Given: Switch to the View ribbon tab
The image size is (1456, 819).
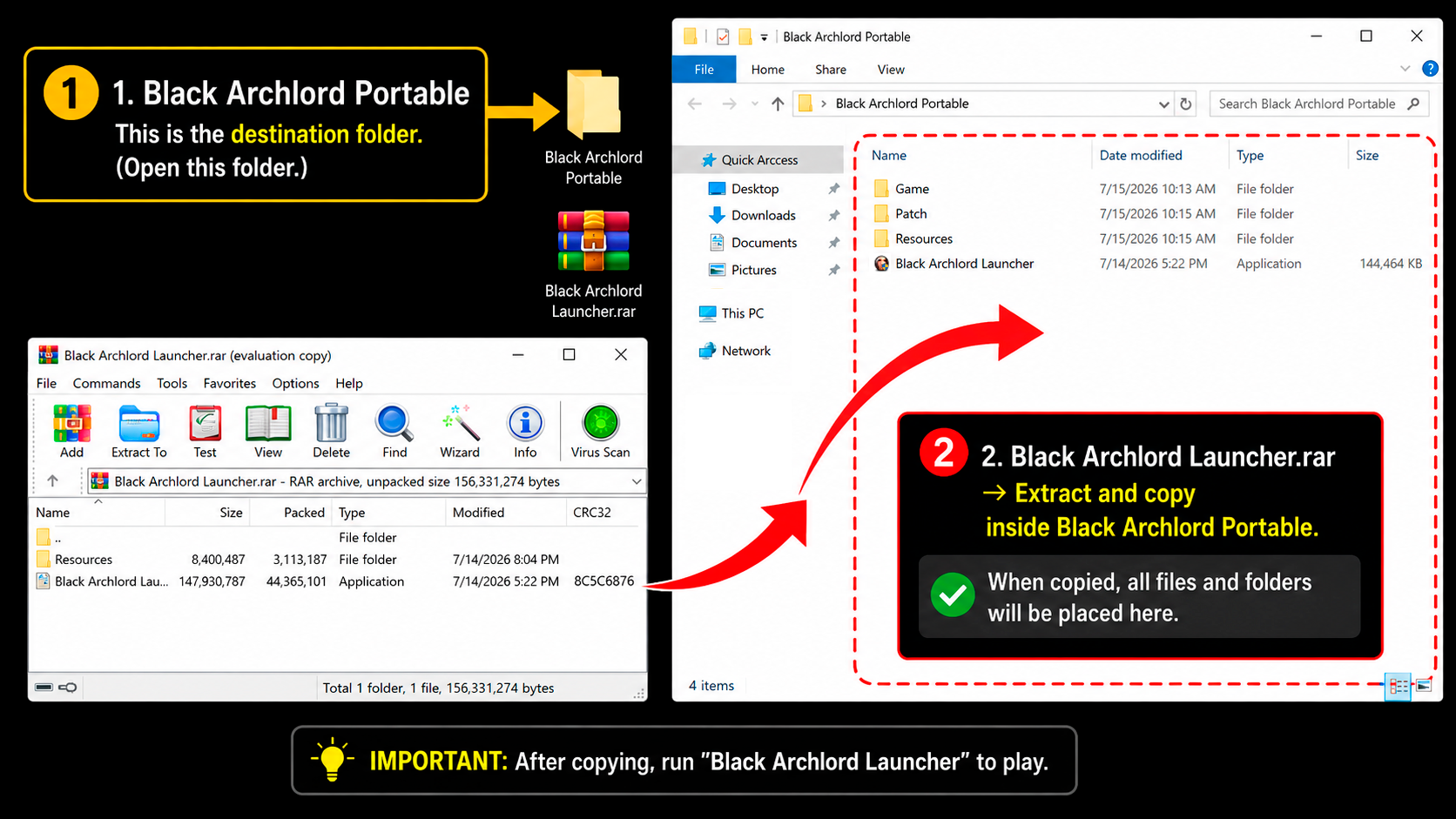Looking at the screenshot, I should point(891,70).
